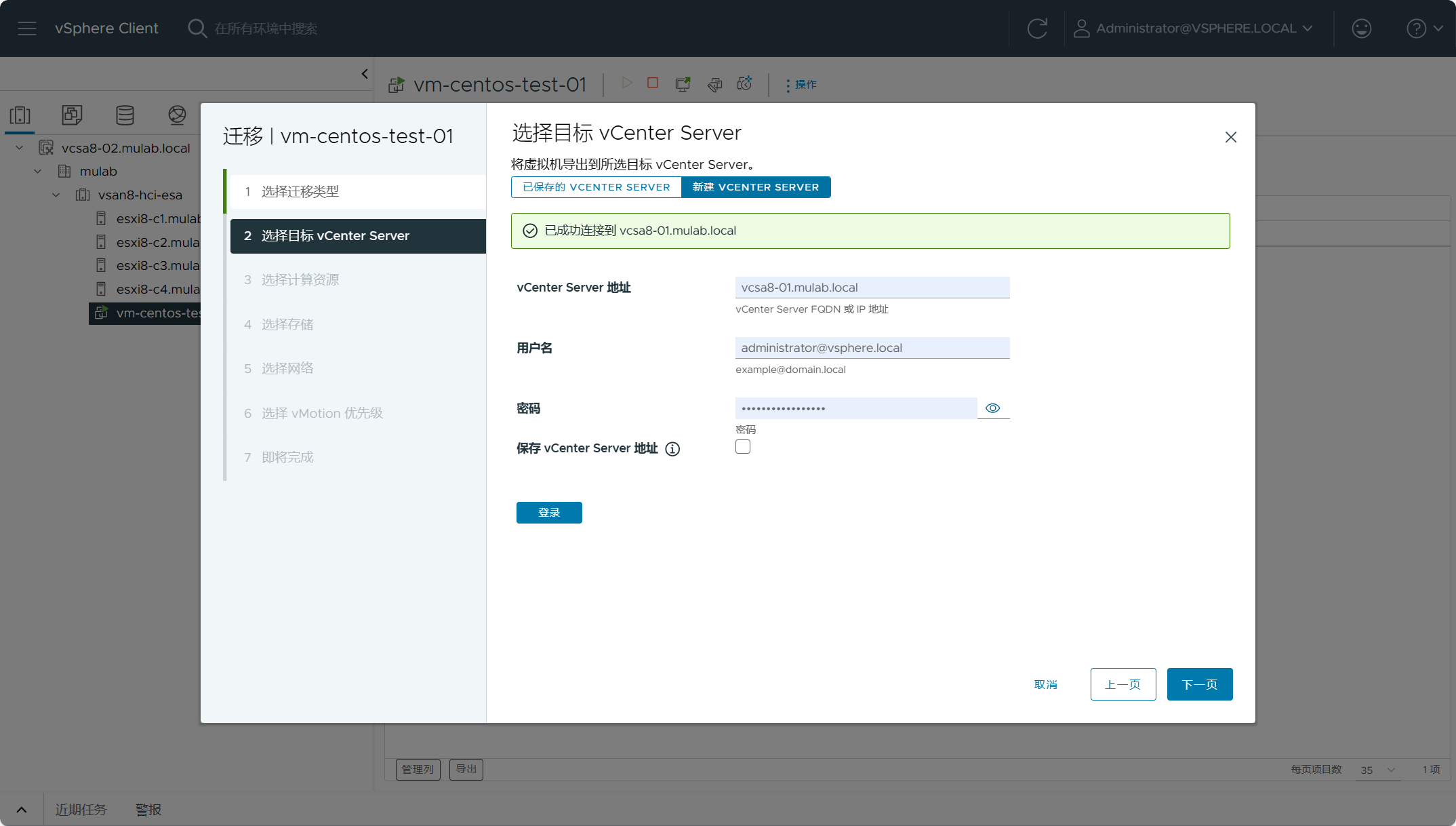1456x826 pixels.
Task: Click 上一页 to go back
Action: (1123, 684)
